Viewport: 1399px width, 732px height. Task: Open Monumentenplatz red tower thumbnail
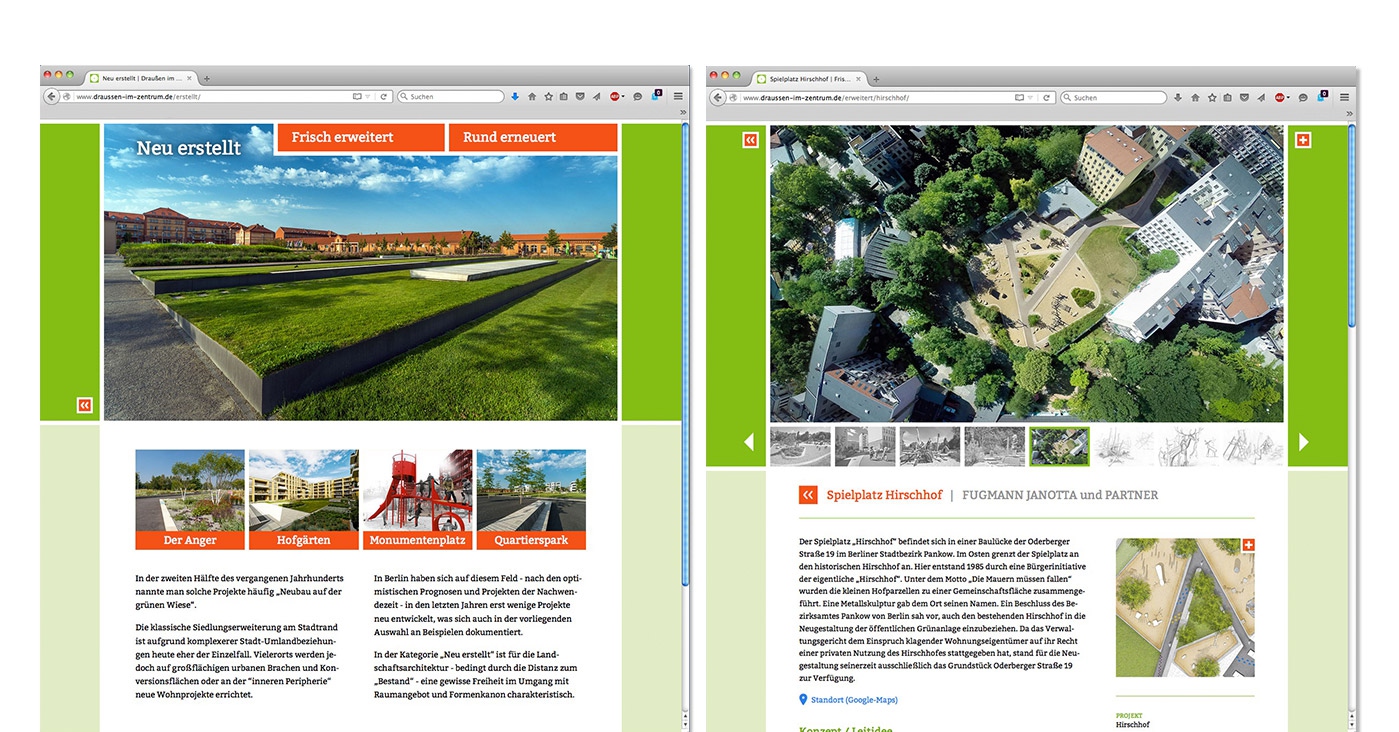(x=417, y=490)
